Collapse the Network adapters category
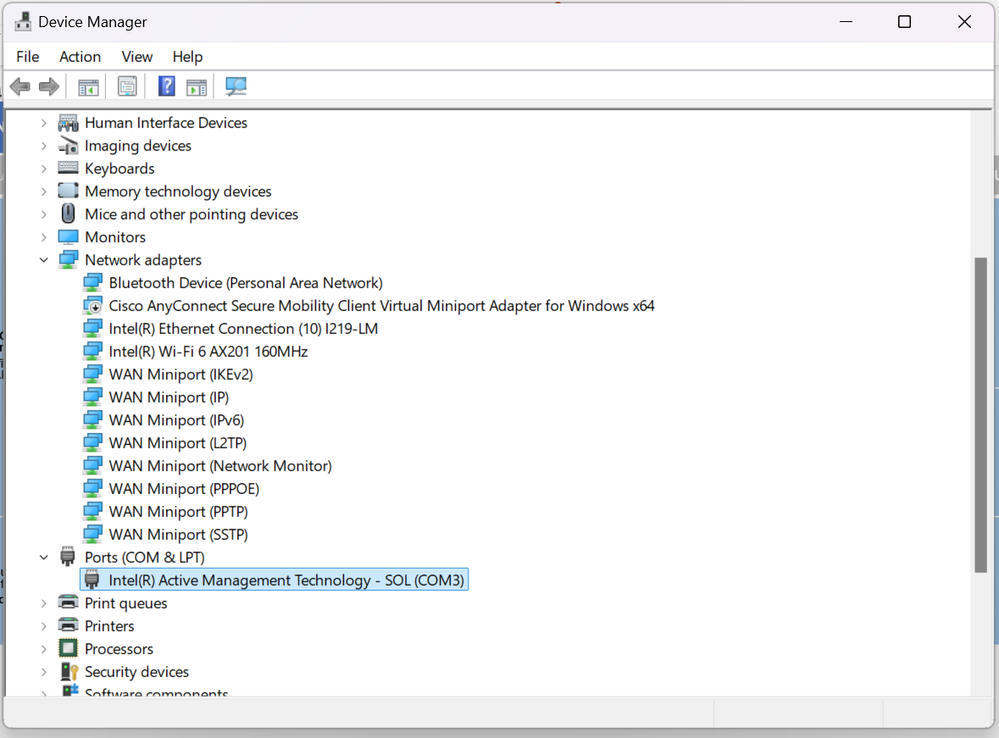The width and height of the screenshot is (999, 738). 43,259
